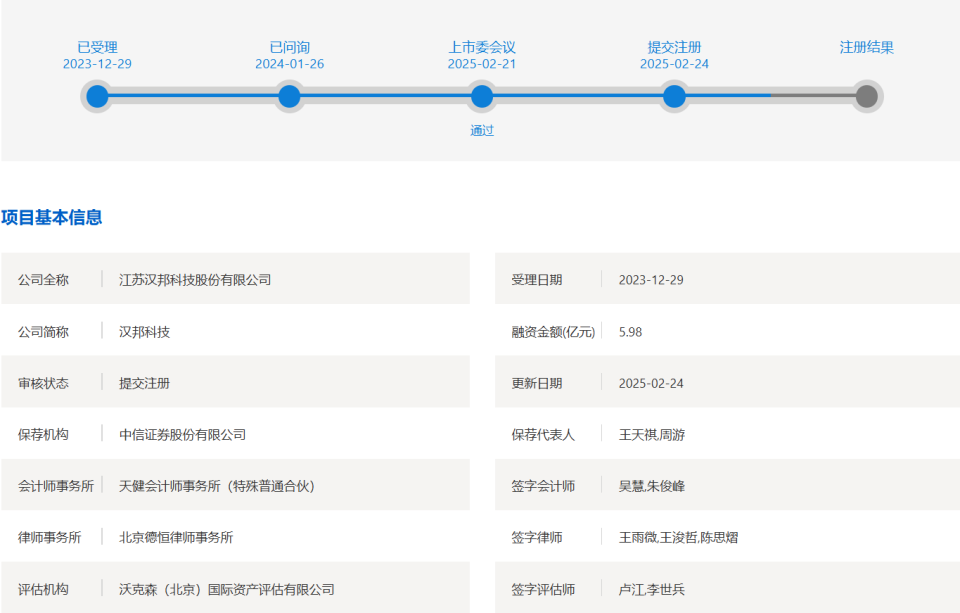Click the 提交注册 timeline circle marker

674,96
